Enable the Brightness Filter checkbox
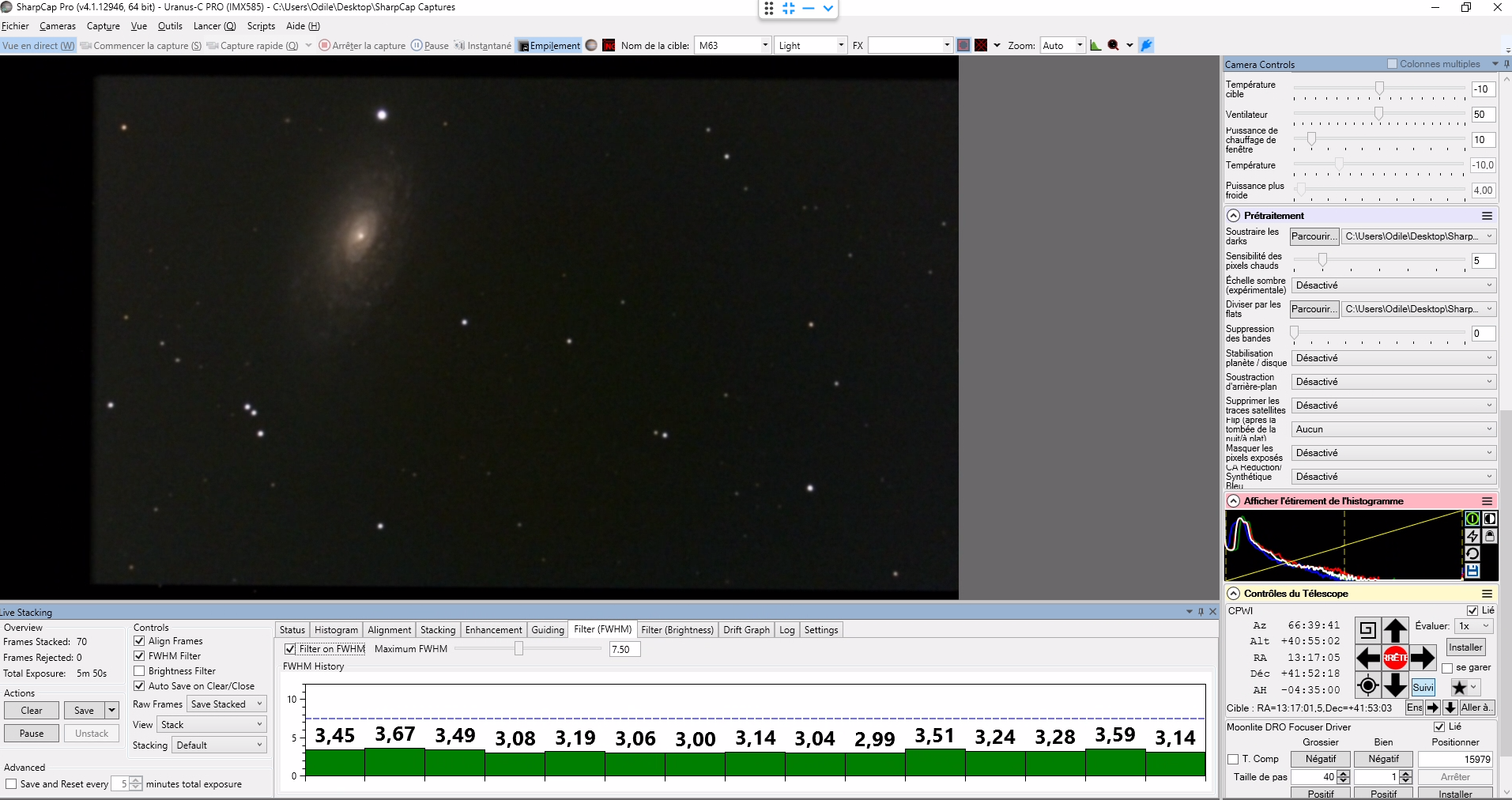Screen dimensions: 1512x800 139,671
